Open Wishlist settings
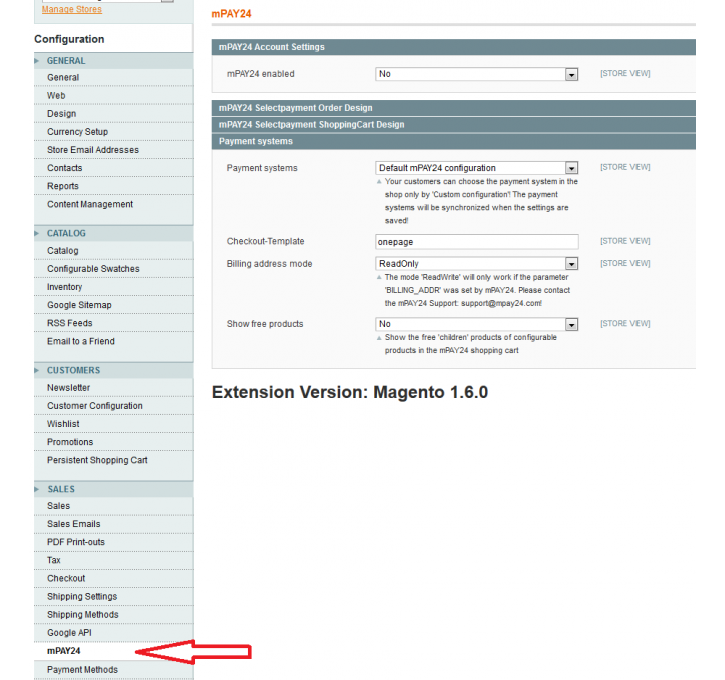Viewport: 725px width, 680px height. click(113, 424)
